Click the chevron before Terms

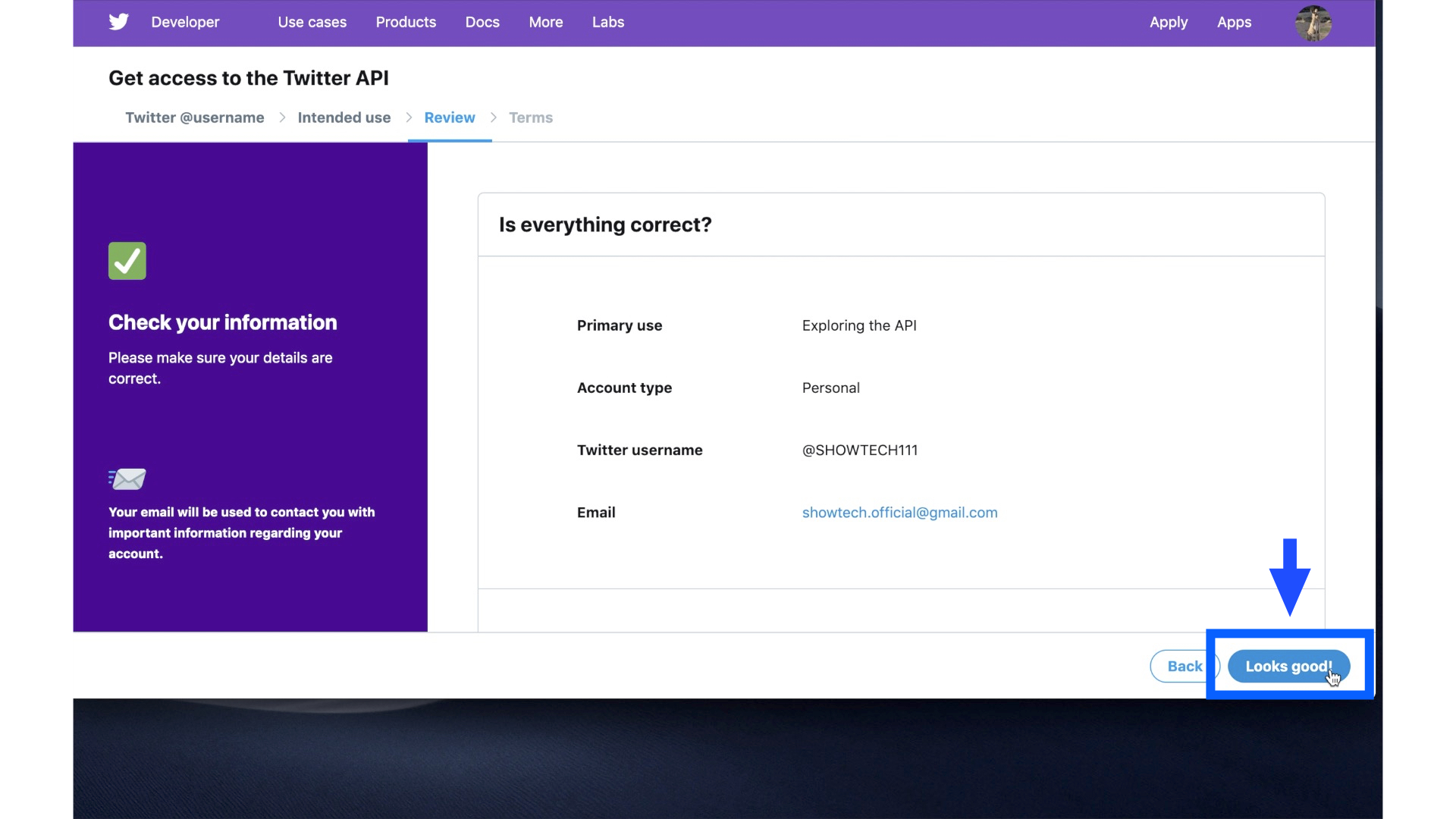click(493, 118)
